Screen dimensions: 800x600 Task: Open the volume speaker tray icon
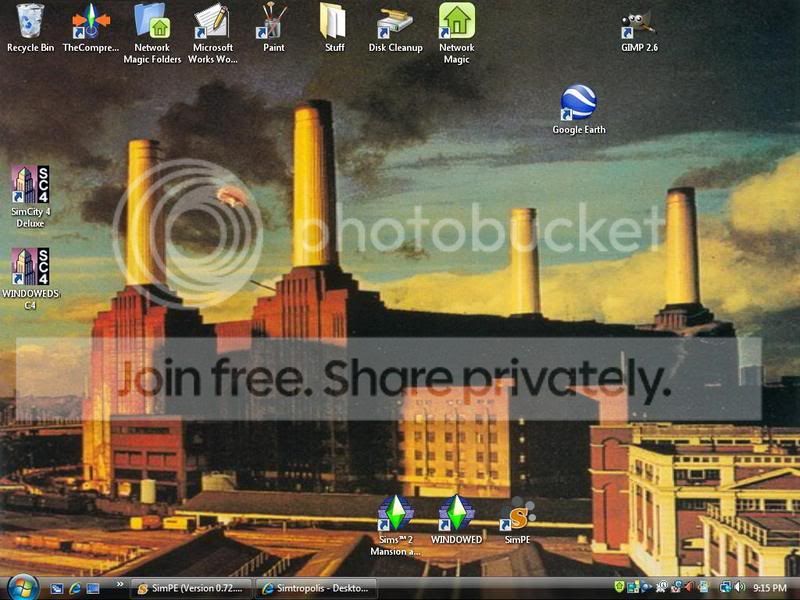pyautogui.click(x=740, y=587)
